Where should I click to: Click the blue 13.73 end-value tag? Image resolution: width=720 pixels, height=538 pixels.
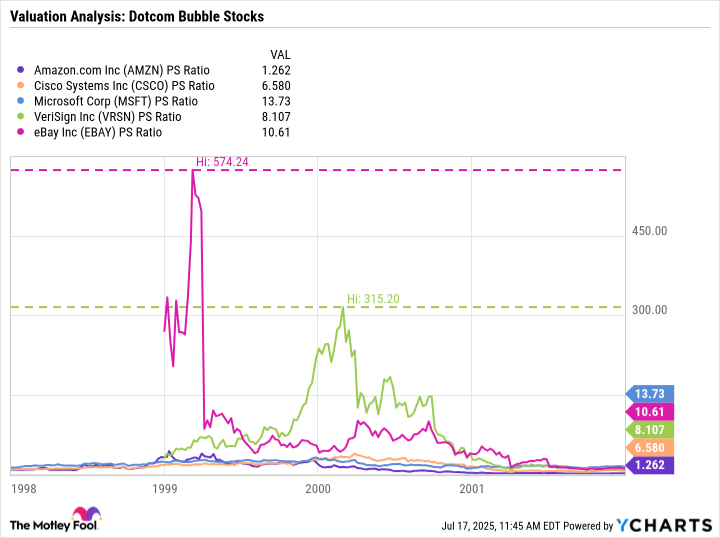coord(650,394)
